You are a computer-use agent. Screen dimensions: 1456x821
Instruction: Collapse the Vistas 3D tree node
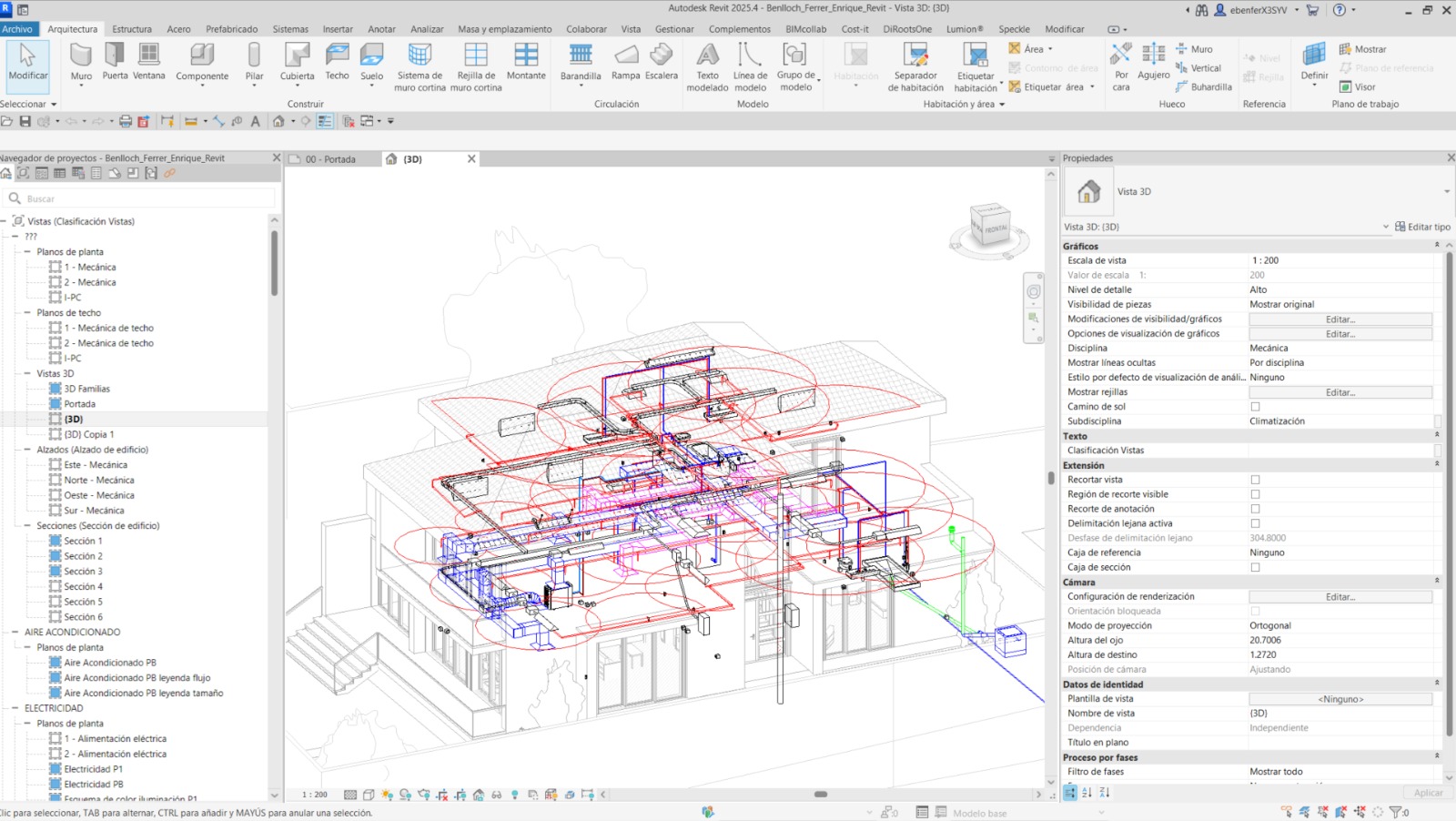tap(27, 373)
